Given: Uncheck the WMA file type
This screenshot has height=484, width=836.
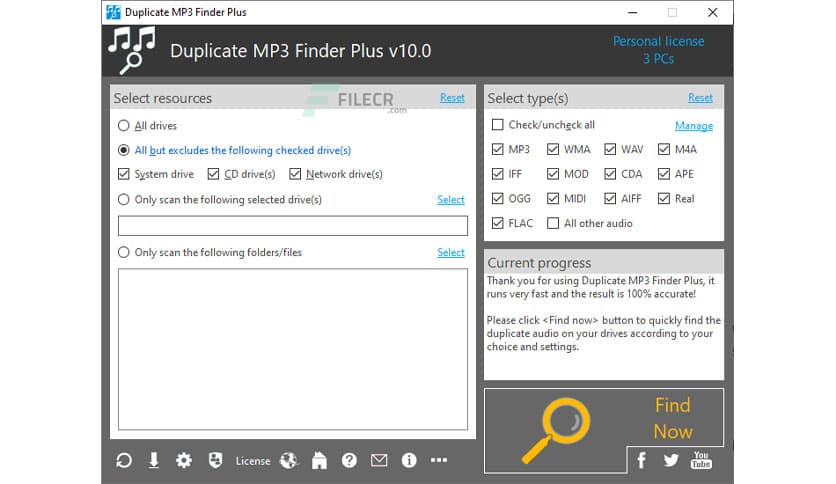Looking at the screenshot, I should 553,149.
